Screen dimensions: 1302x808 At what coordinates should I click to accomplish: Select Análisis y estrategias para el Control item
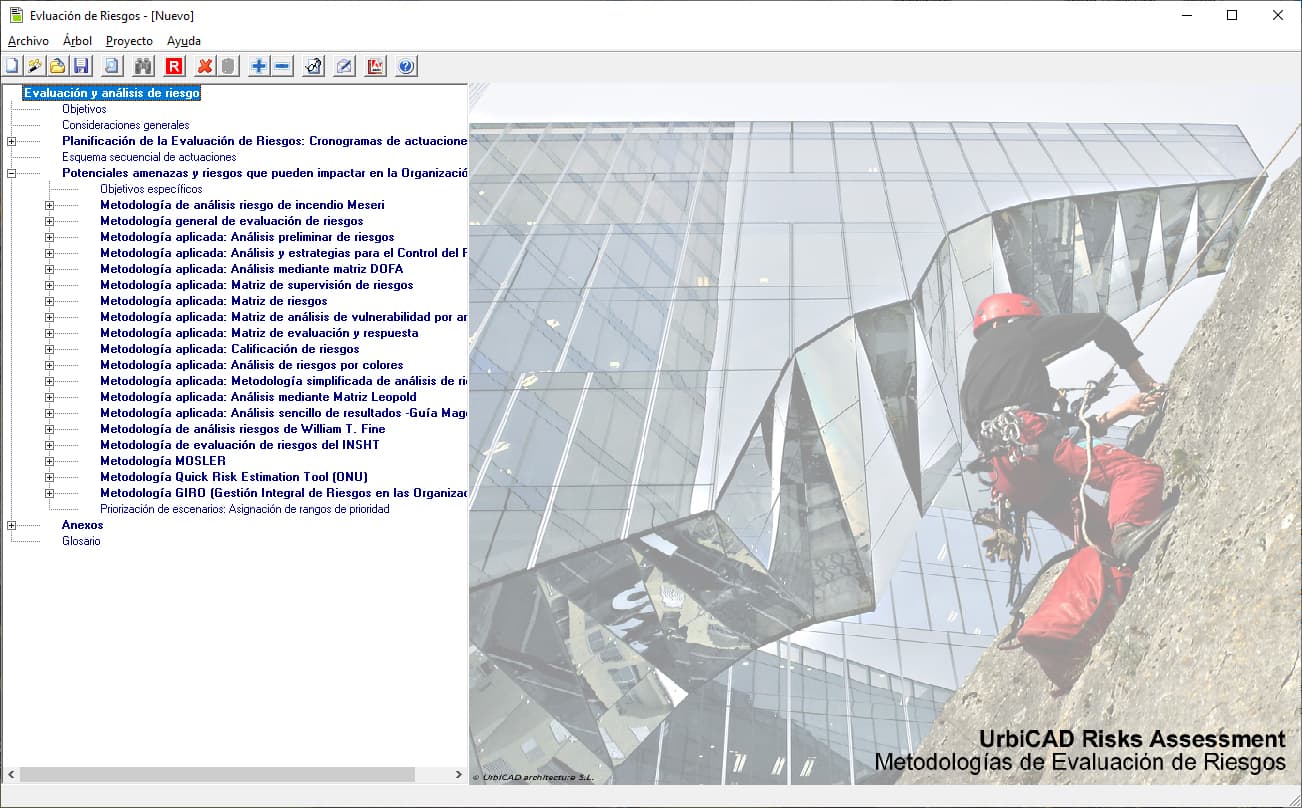point(283,253)
